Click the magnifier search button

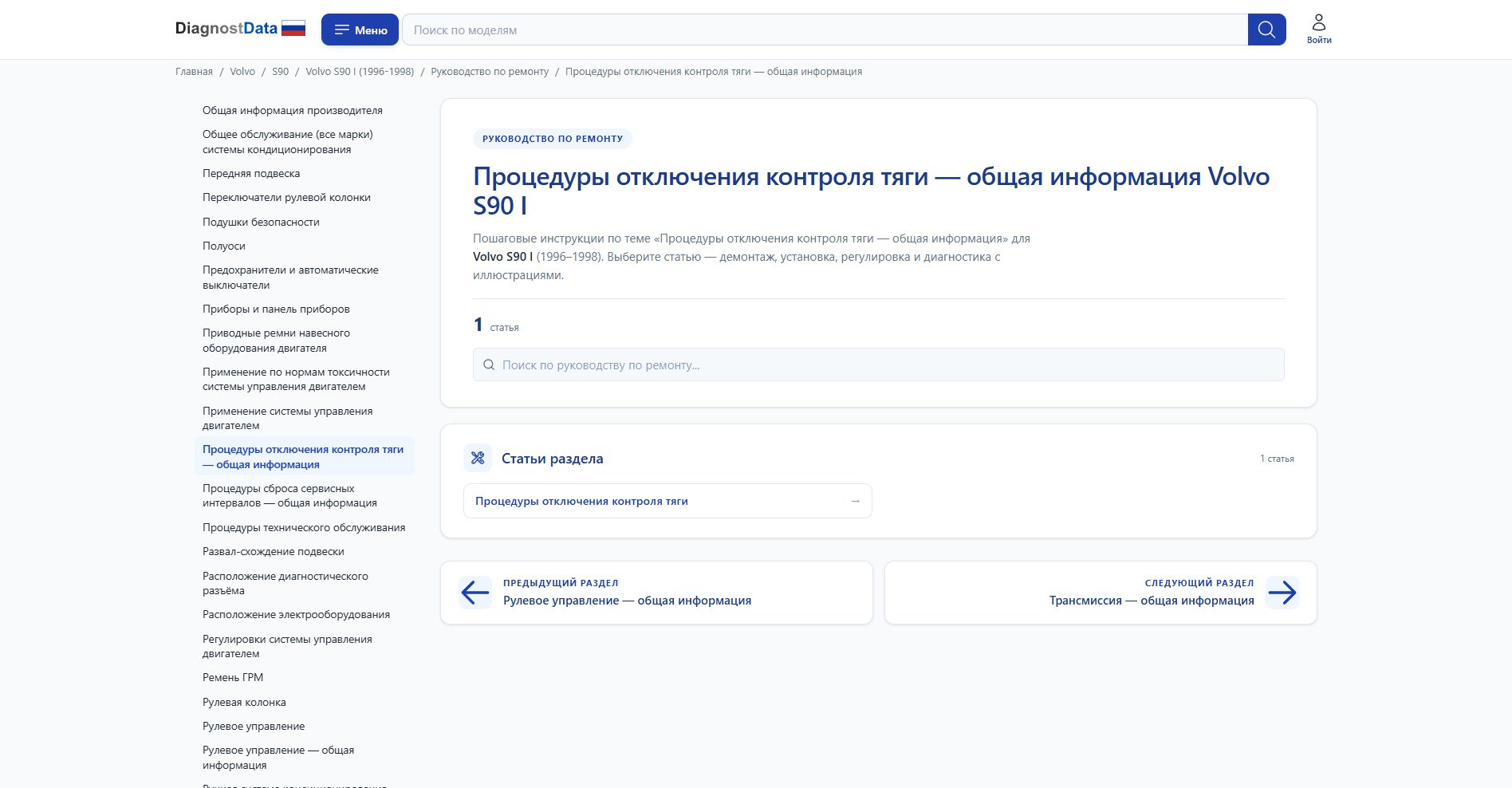[1266, 30]
